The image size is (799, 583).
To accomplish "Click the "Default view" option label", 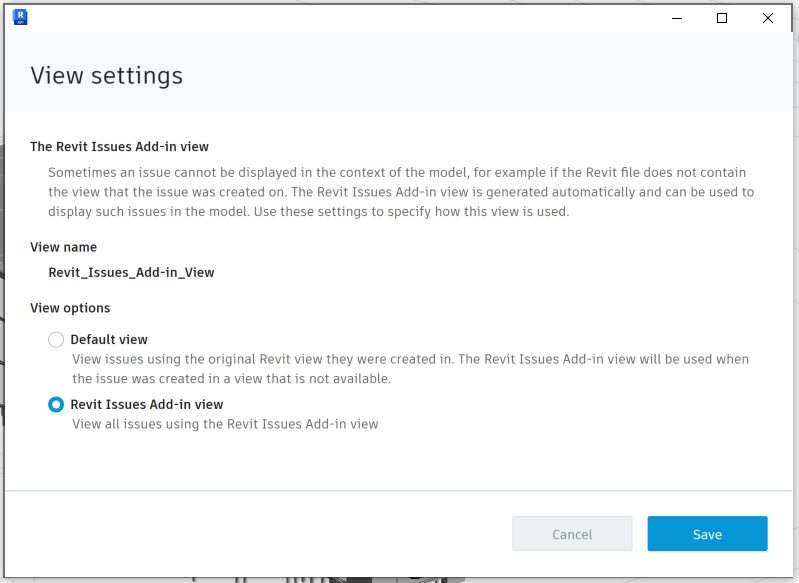I will click(108, 340).
